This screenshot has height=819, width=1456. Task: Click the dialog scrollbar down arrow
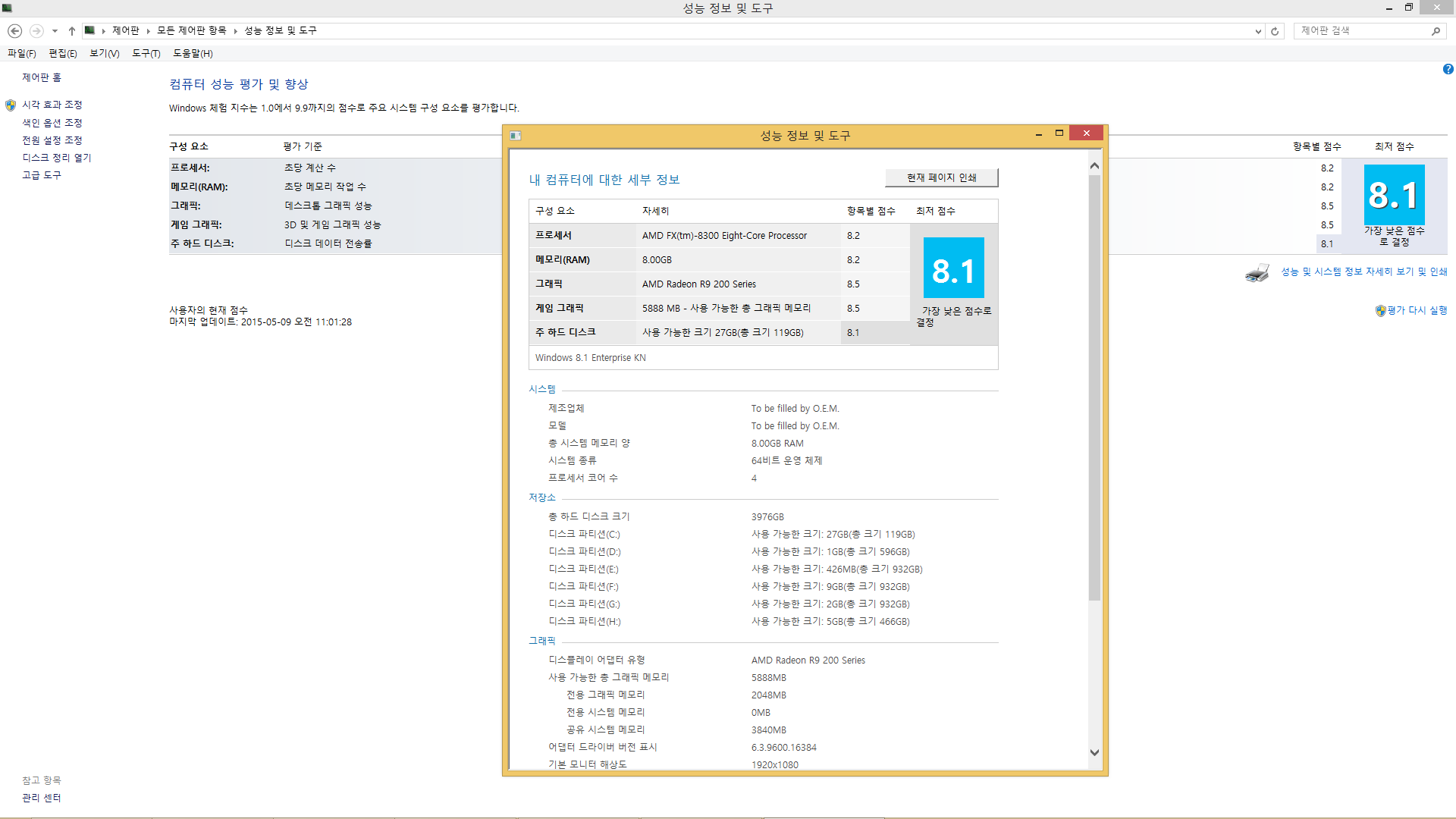[1094, 752]
